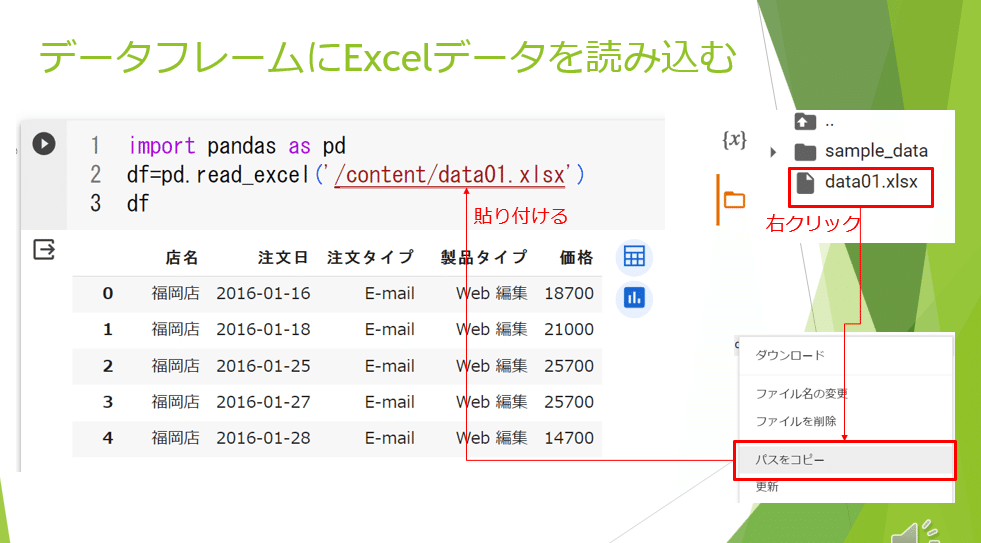981x543 pixels.
Task: Click the 価格 column header
Action: click(x=577, y=257)
